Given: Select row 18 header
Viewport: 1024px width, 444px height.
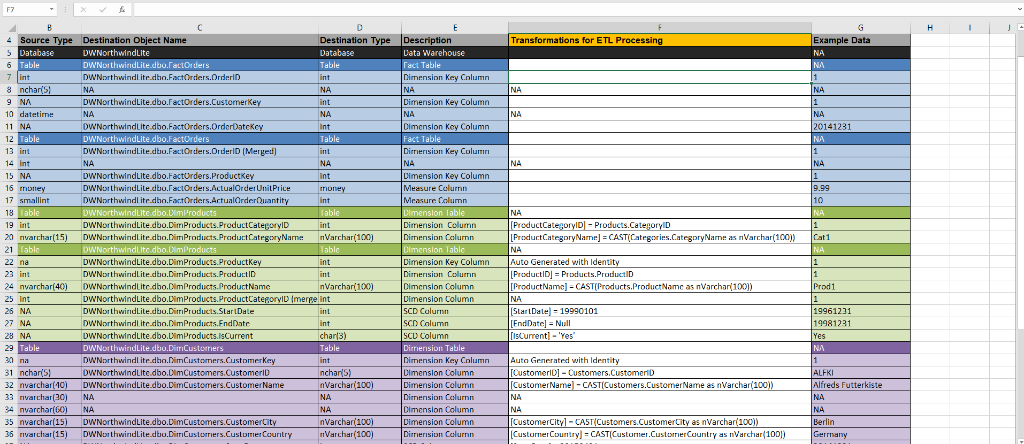Looking at the screenshot, I should click(8, 213).
